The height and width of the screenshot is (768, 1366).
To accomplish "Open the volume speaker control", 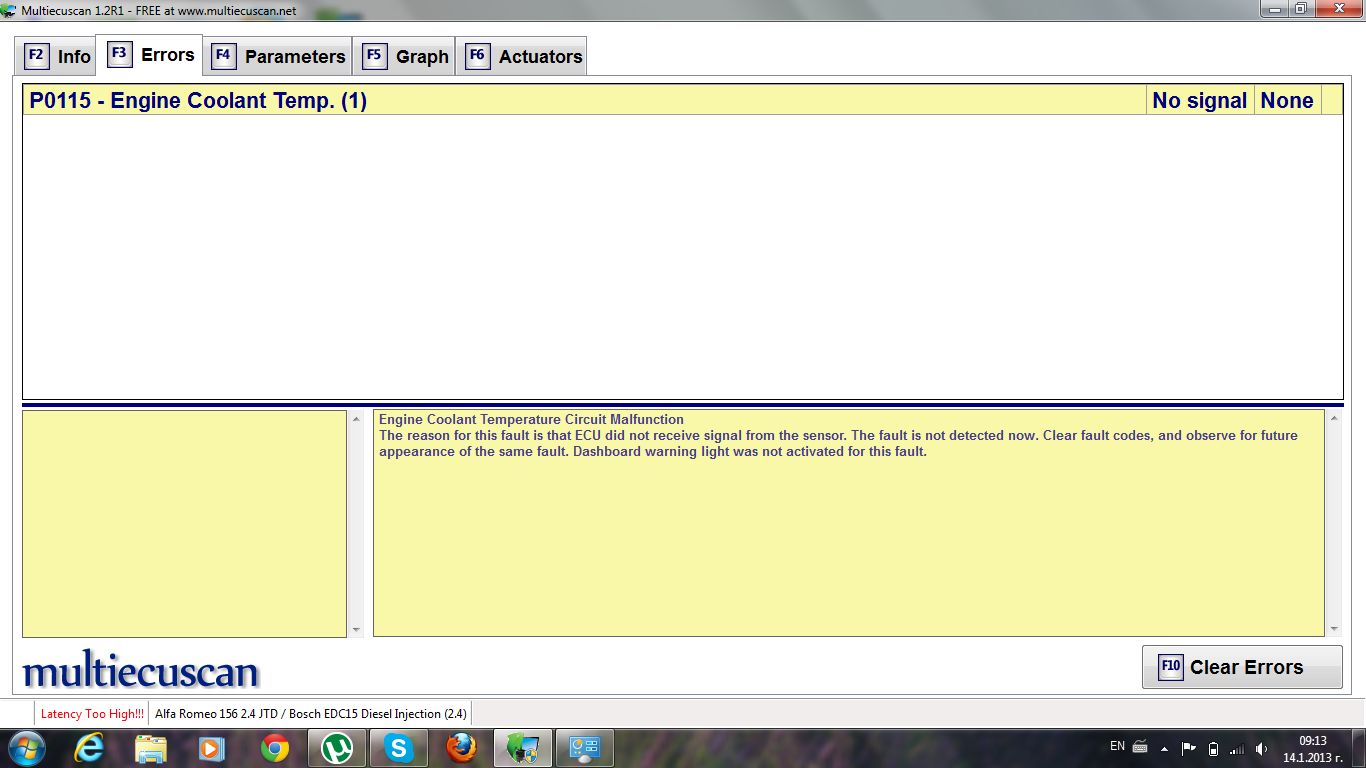I will pyautogui.click(x=1261, y=748).
